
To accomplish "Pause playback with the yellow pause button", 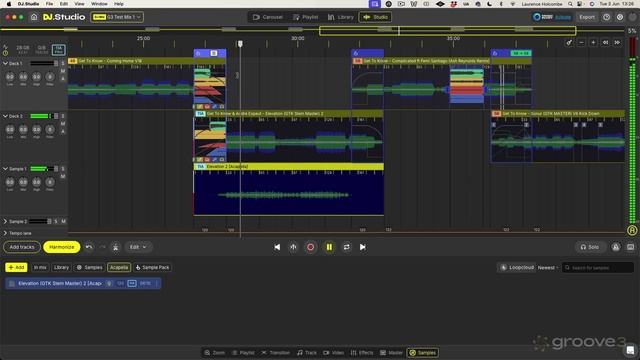I will (329, 247).
